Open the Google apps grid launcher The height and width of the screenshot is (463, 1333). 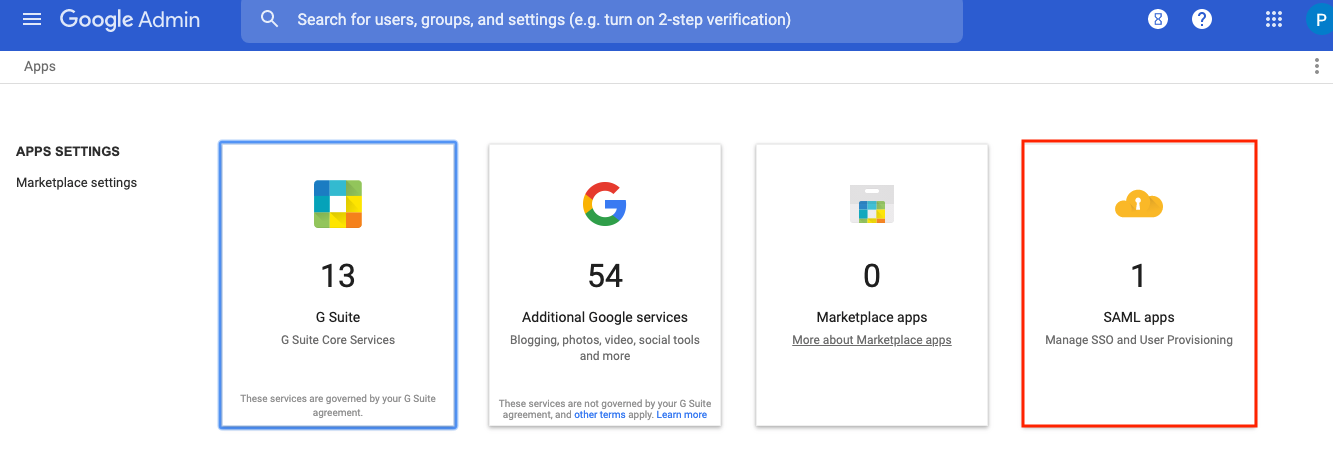pos(1274,19)
